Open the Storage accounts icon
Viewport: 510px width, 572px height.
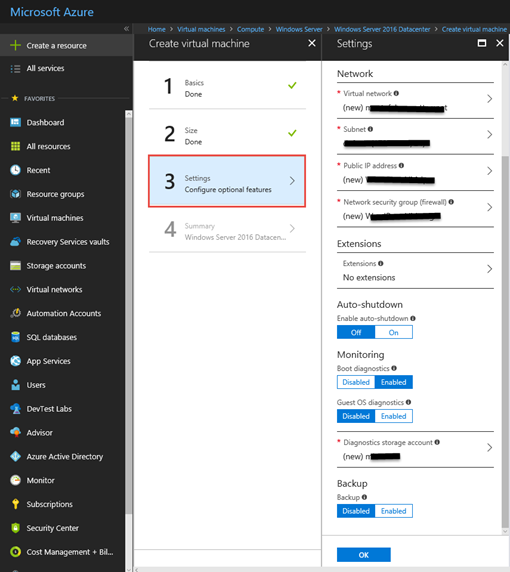(15, 266)
